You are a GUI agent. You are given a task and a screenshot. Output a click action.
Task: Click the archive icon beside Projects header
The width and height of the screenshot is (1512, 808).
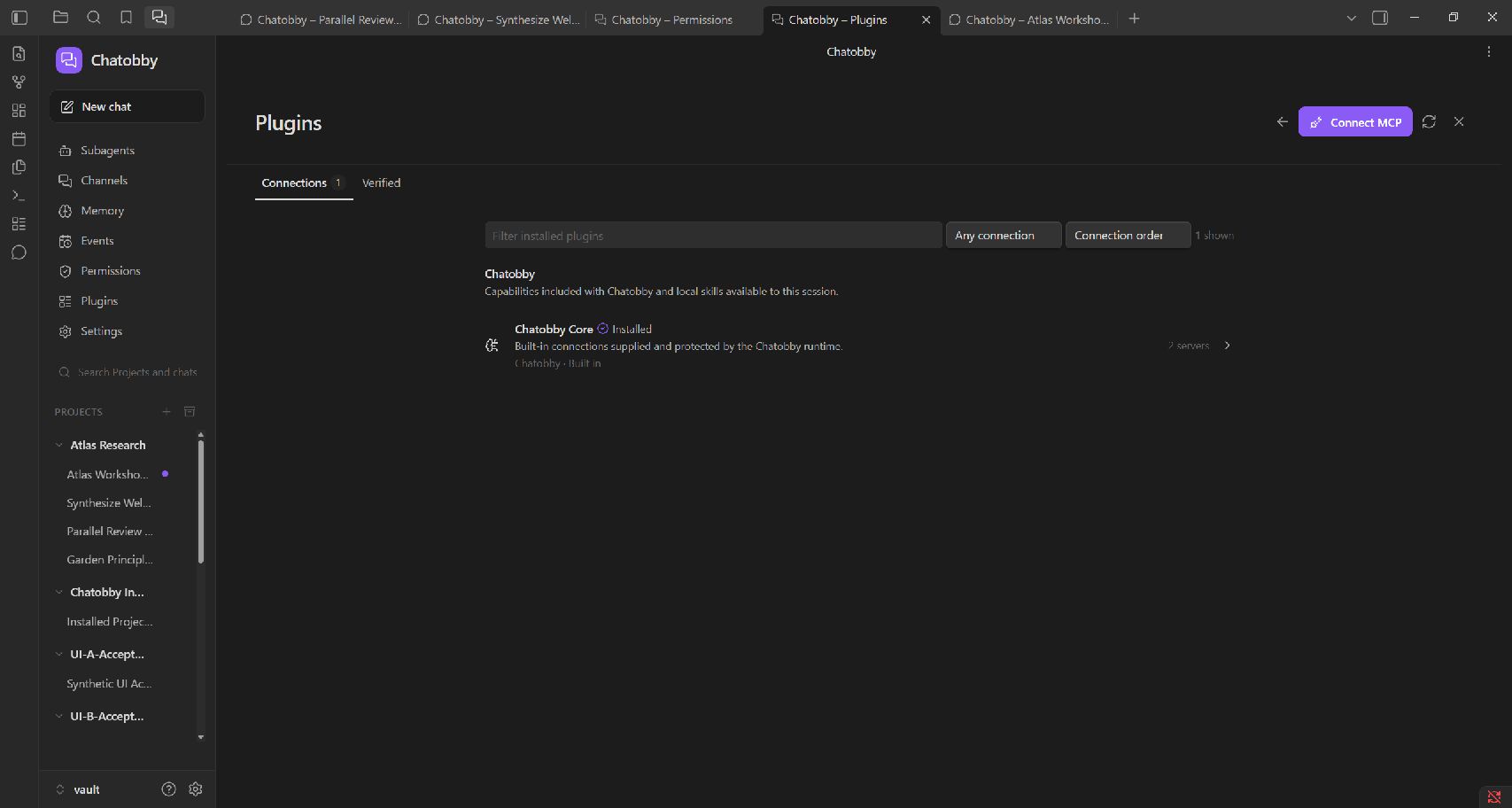[x=190, y=412]
